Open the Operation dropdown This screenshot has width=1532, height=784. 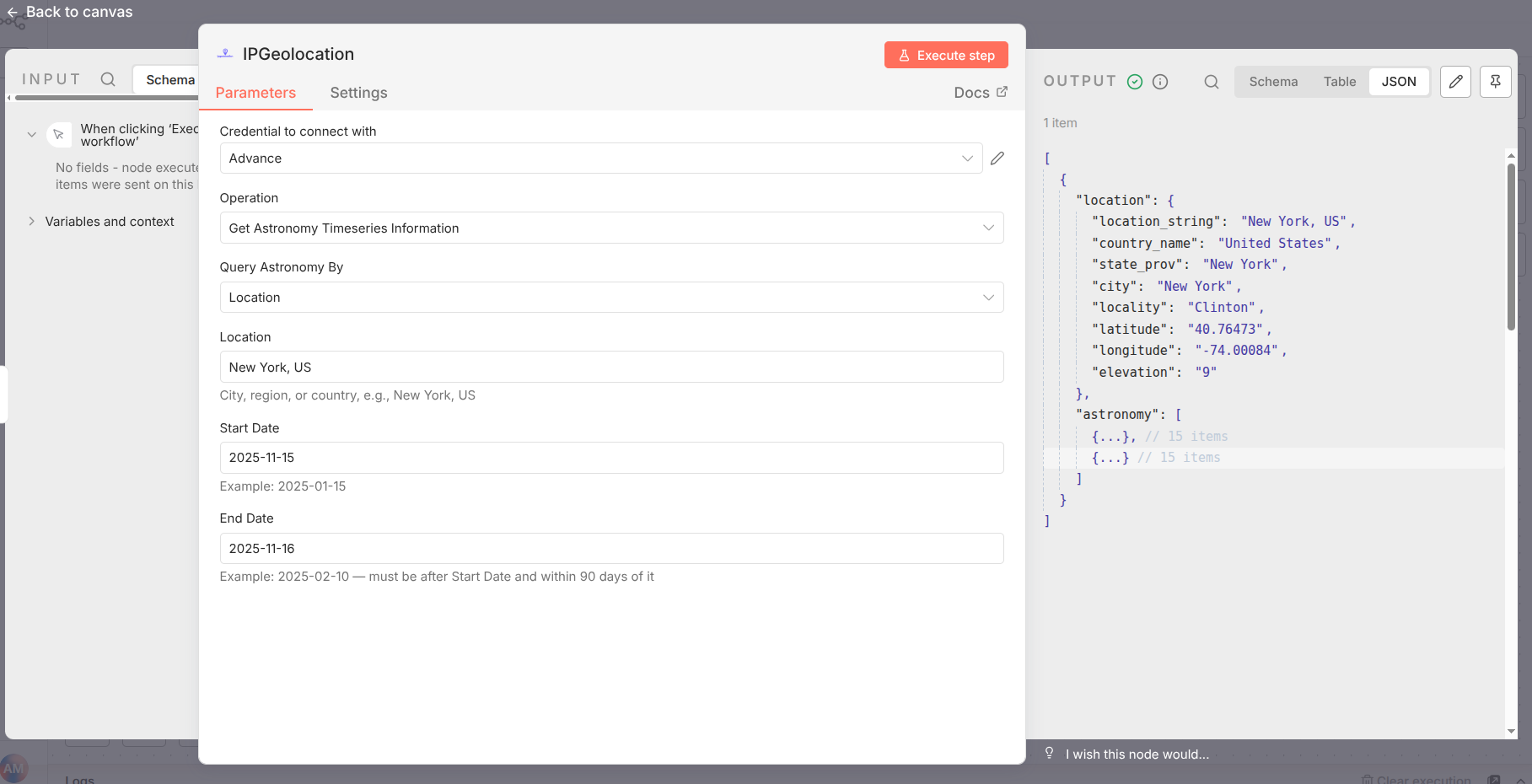611,228
